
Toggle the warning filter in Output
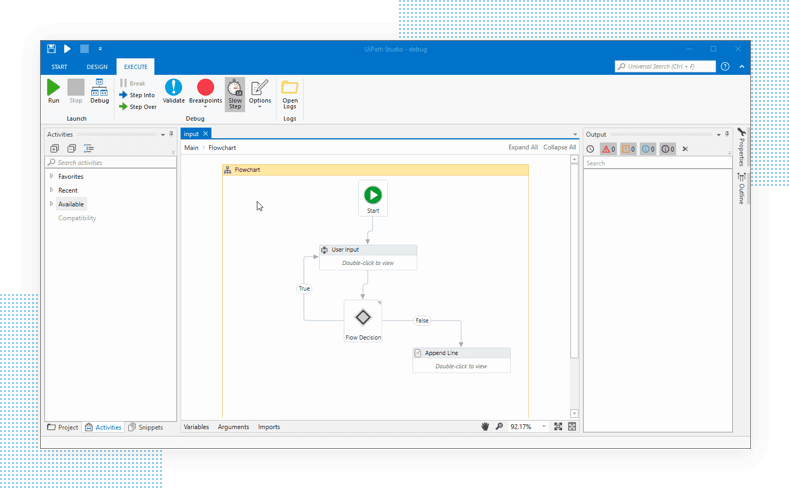(x=628, y=149)
